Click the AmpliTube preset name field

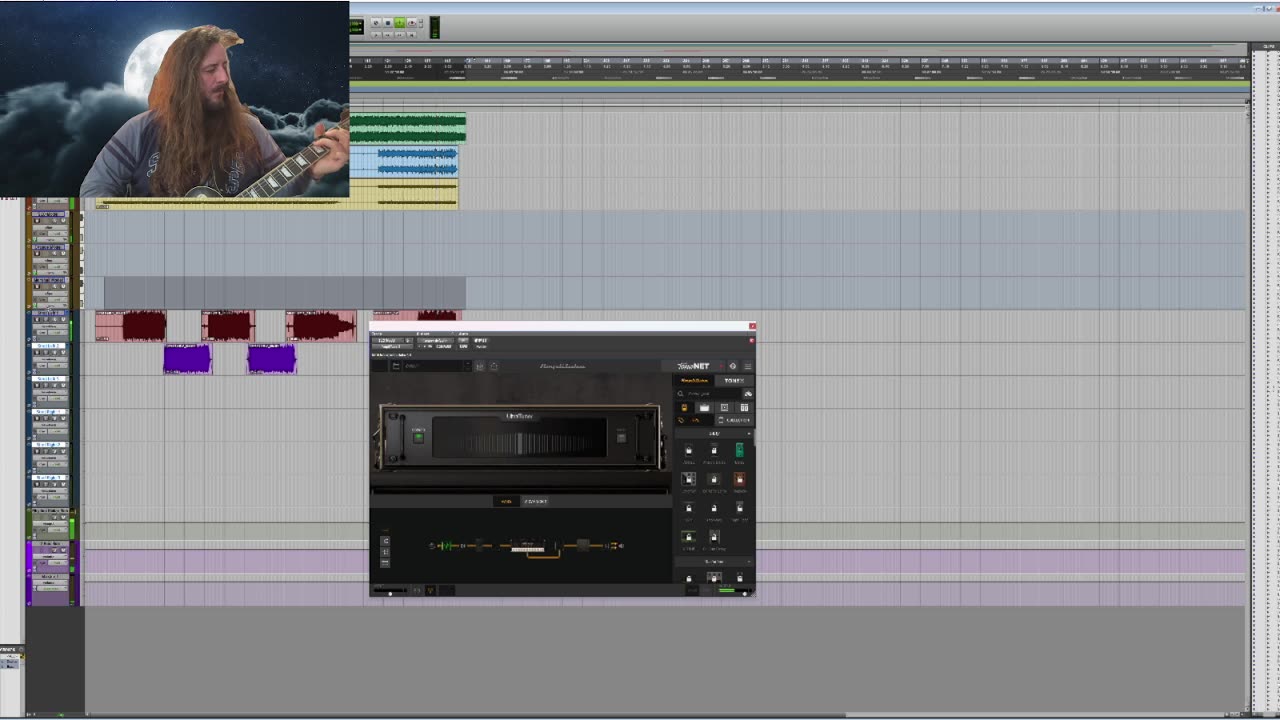[x=432, y=366]
